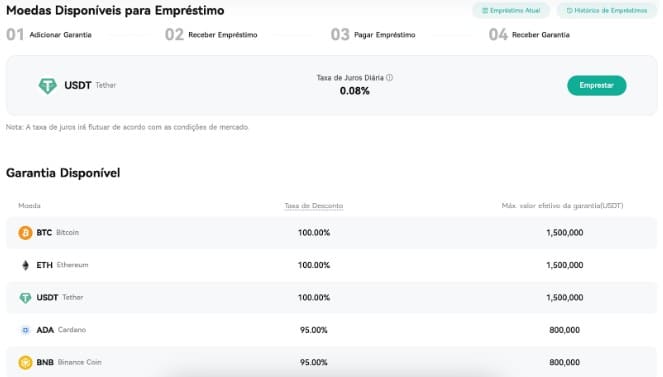Select the ADA Cardano collateral row
This screenshot has height=377, width=663.
332,330
